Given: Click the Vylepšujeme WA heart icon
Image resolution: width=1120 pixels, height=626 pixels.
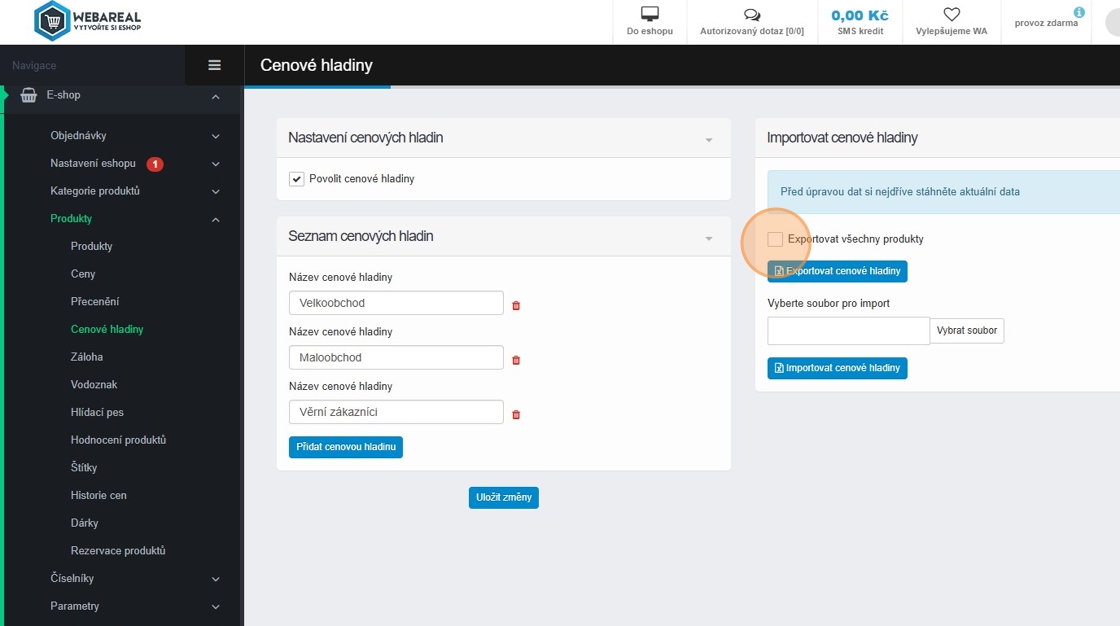Looking at the screenshot, I should pyautogui.click(x=951, y=14).
